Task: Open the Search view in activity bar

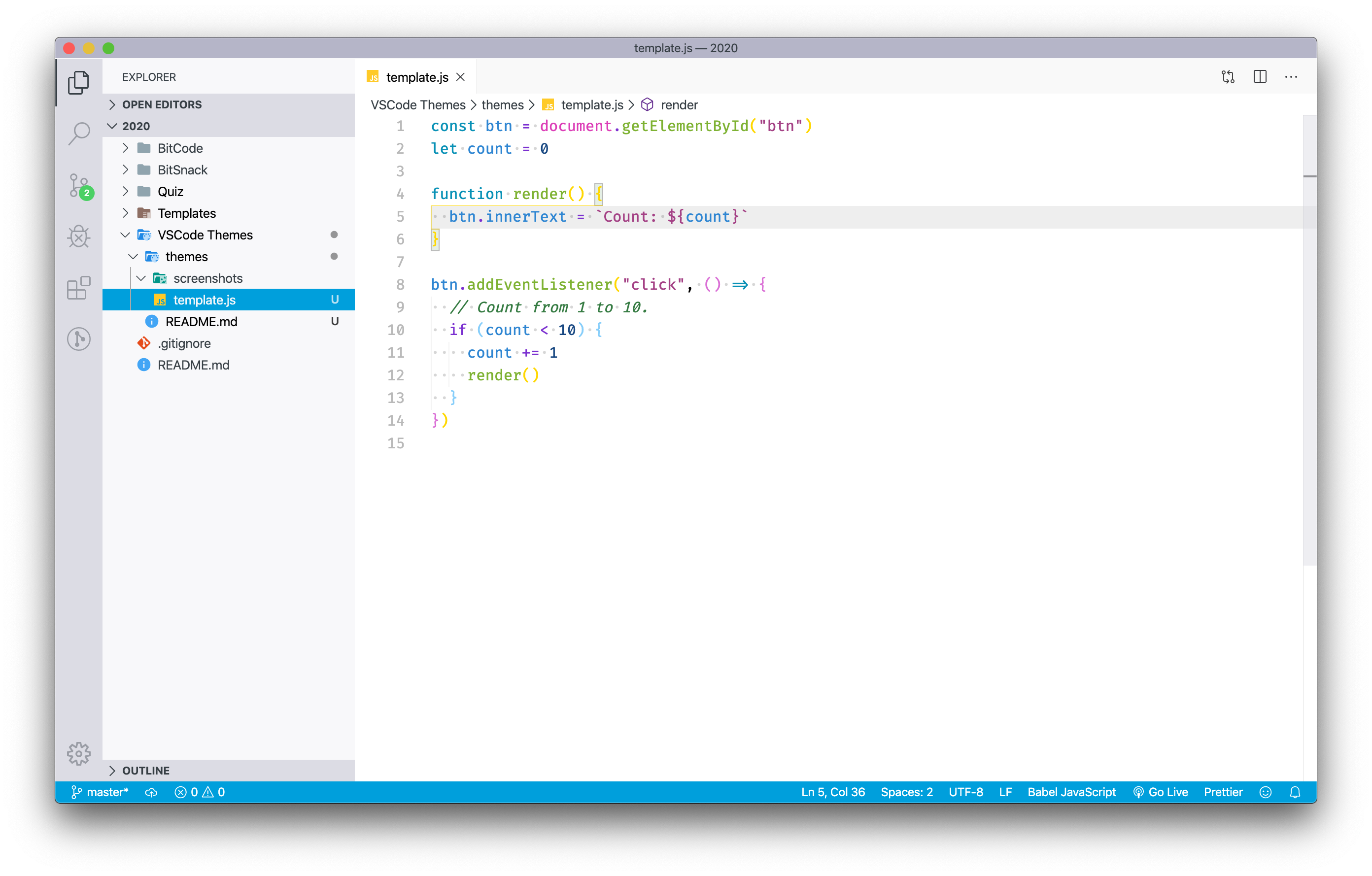Action: point(79,134)
